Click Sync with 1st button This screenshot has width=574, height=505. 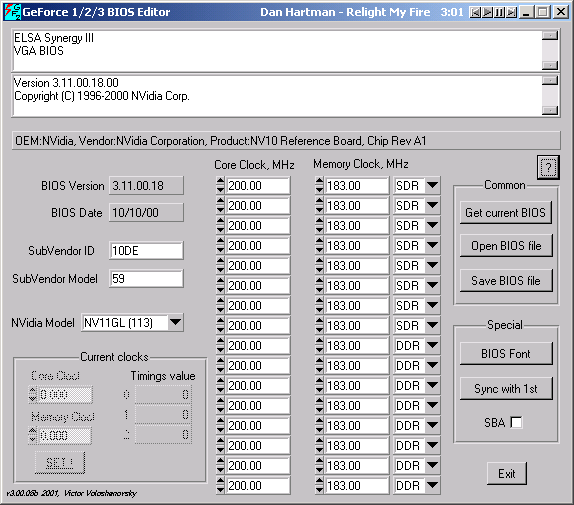click(506, 389)
